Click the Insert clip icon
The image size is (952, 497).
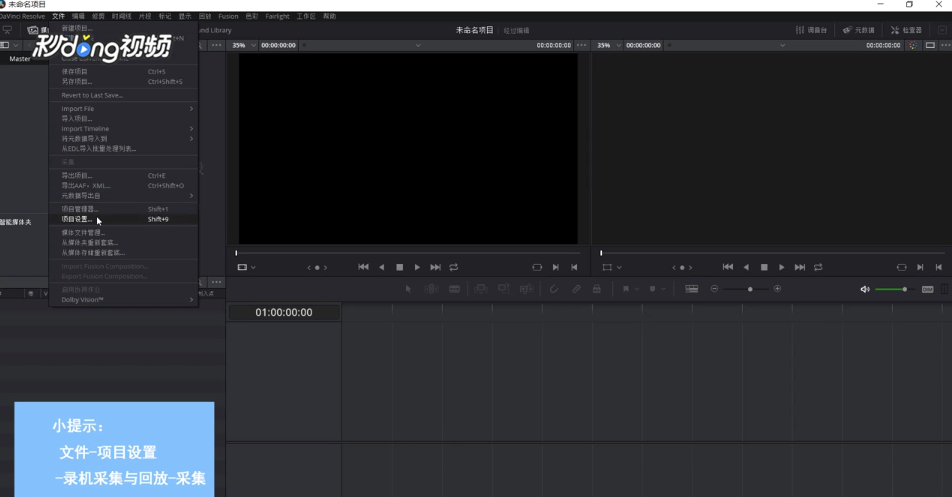pyautogui.click(x=481, y=289)
